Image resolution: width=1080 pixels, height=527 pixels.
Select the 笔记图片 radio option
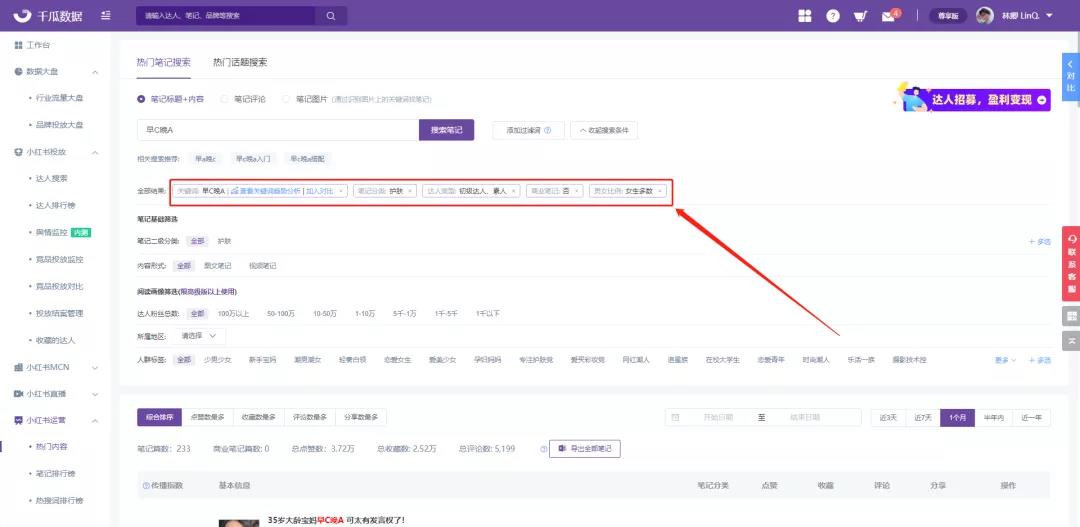286,99
